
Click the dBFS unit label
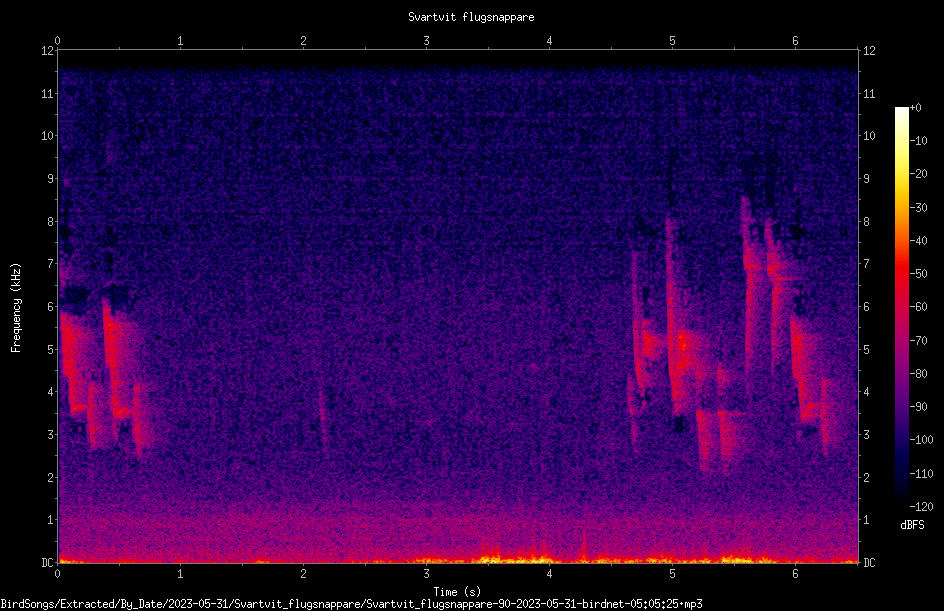[x=912, y=525]
